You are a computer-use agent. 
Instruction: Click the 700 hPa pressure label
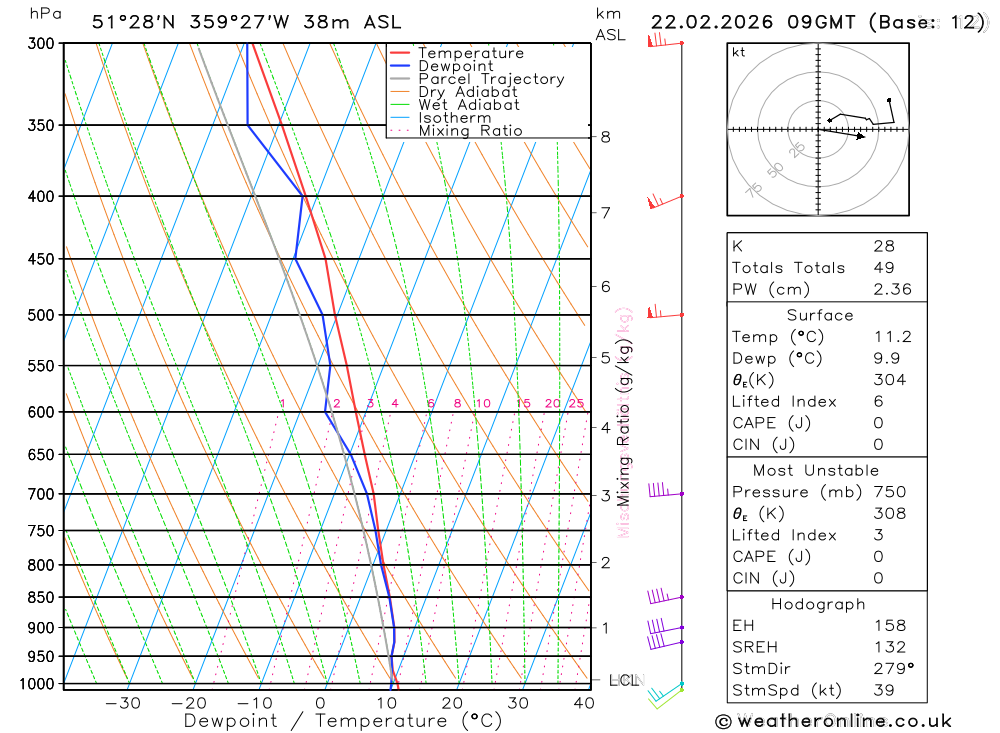[x=41, y=494]
